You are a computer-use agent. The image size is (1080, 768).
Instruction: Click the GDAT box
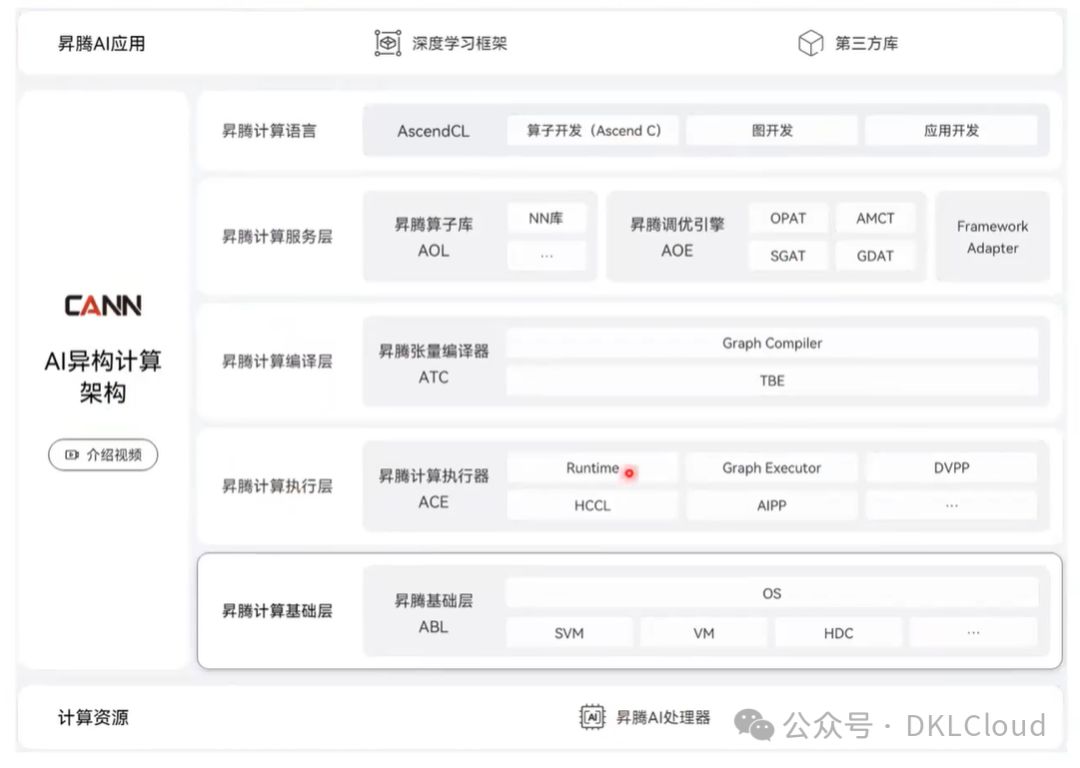pyautogui.click(x=875, y=256)
